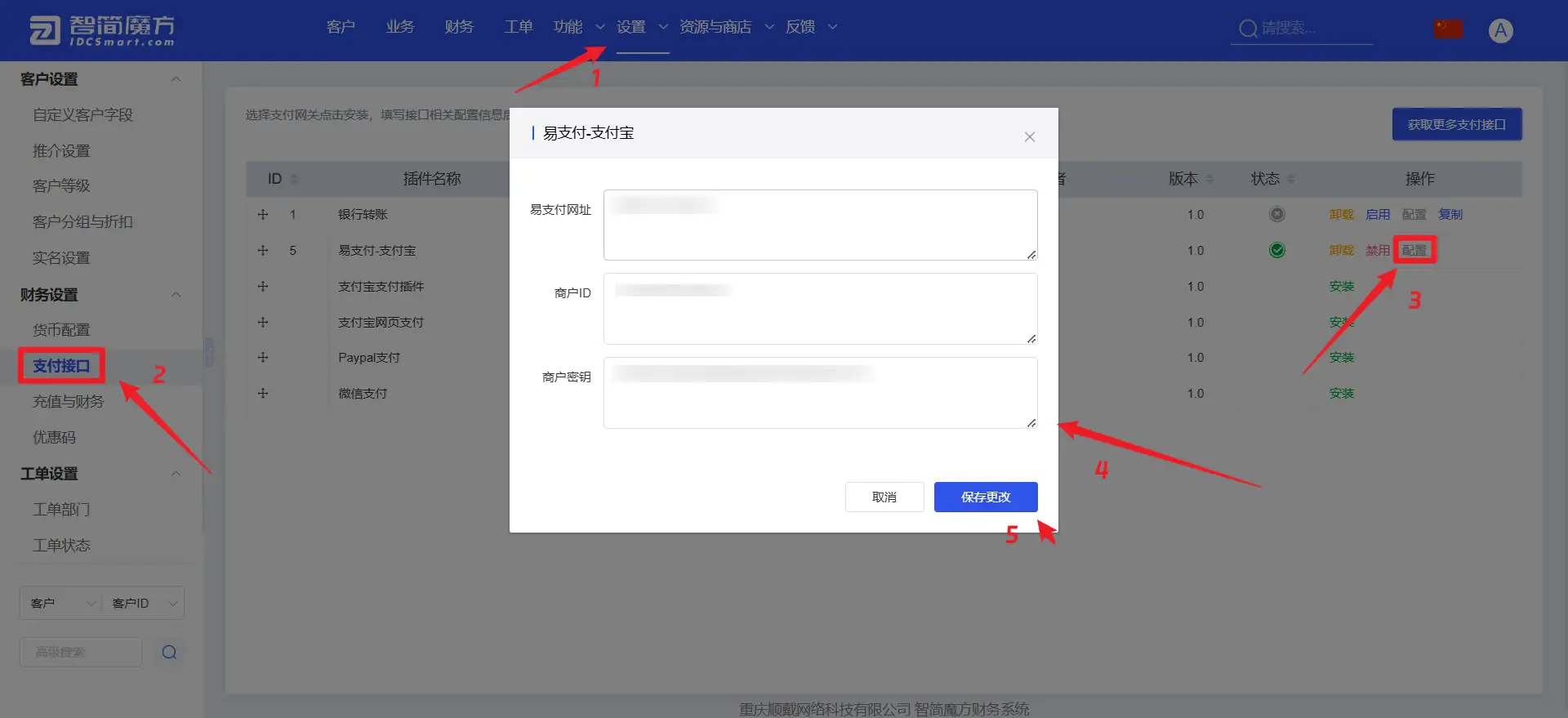1568x718 pixels.
Task: Click 复制 link for 银行转账
Action: coord(1450,214)
